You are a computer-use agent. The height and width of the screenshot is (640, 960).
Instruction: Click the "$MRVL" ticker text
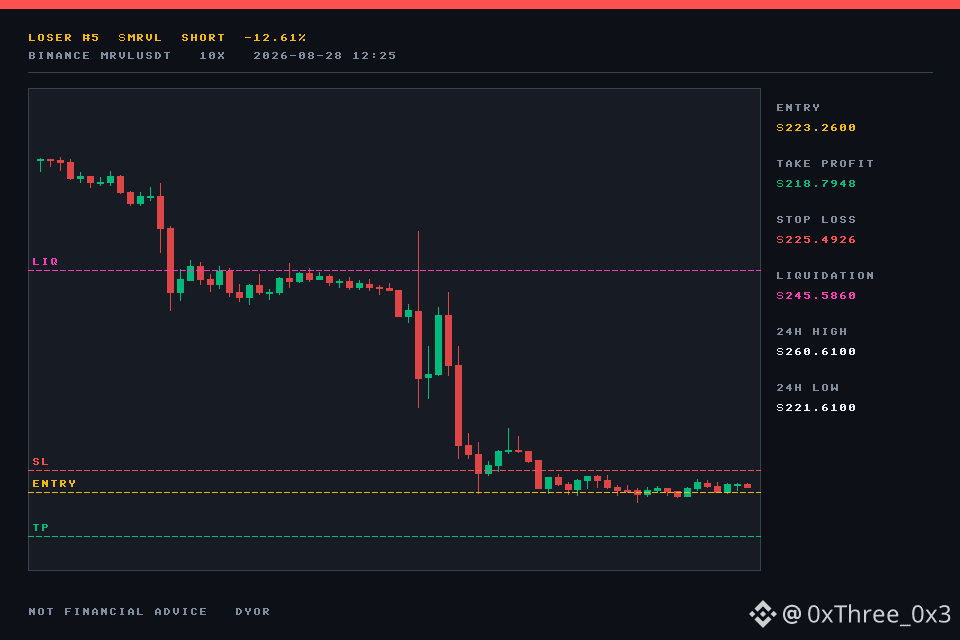tap(140, 37)
